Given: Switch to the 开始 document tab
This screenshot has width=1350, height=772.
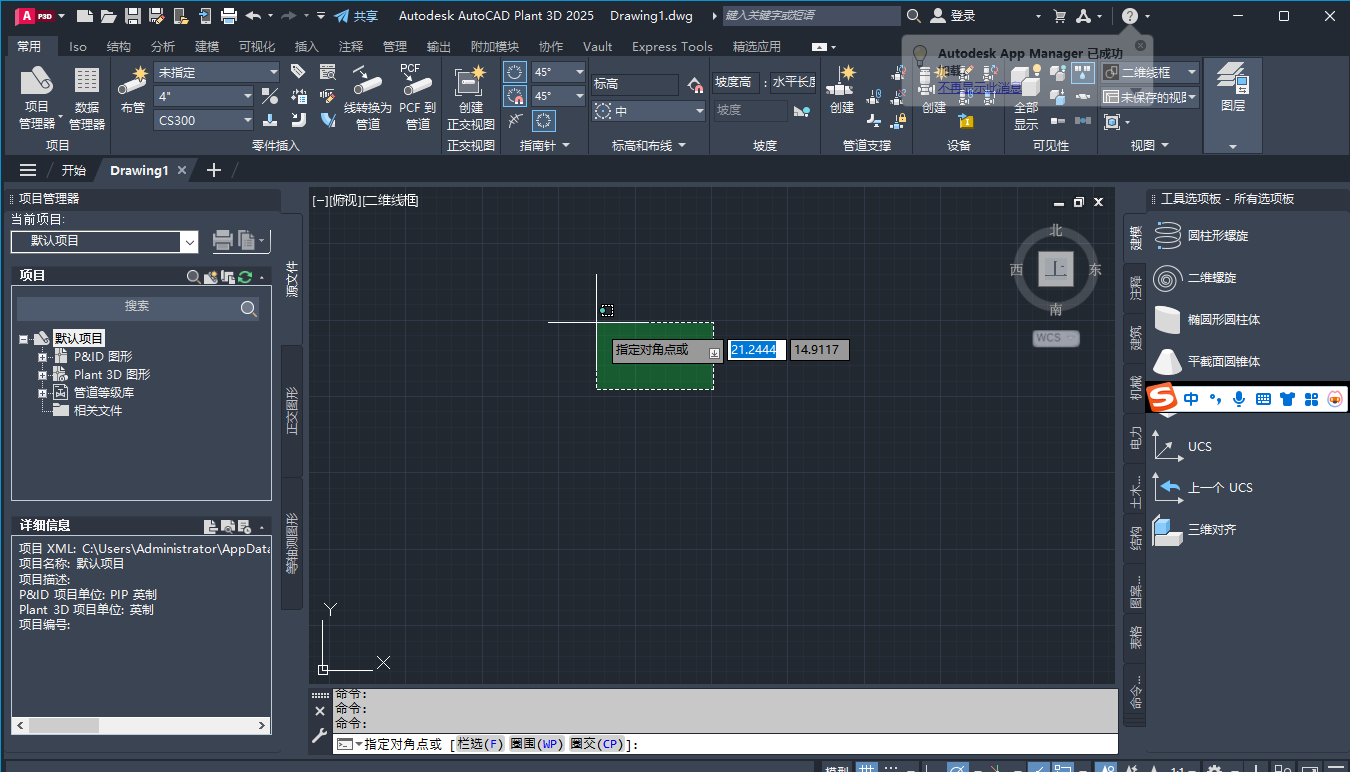Looking at the screenshot, I should 74,170.
